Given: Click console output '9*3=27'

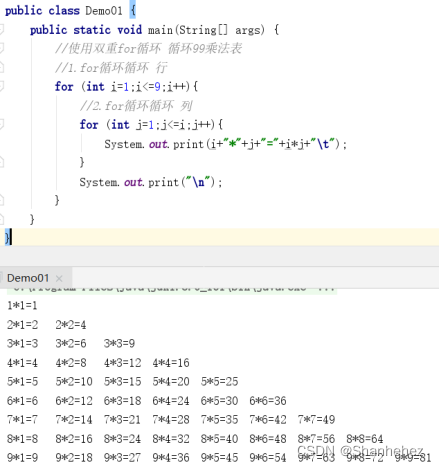Looking at the screenshot, I should click(x=122, y=457).
